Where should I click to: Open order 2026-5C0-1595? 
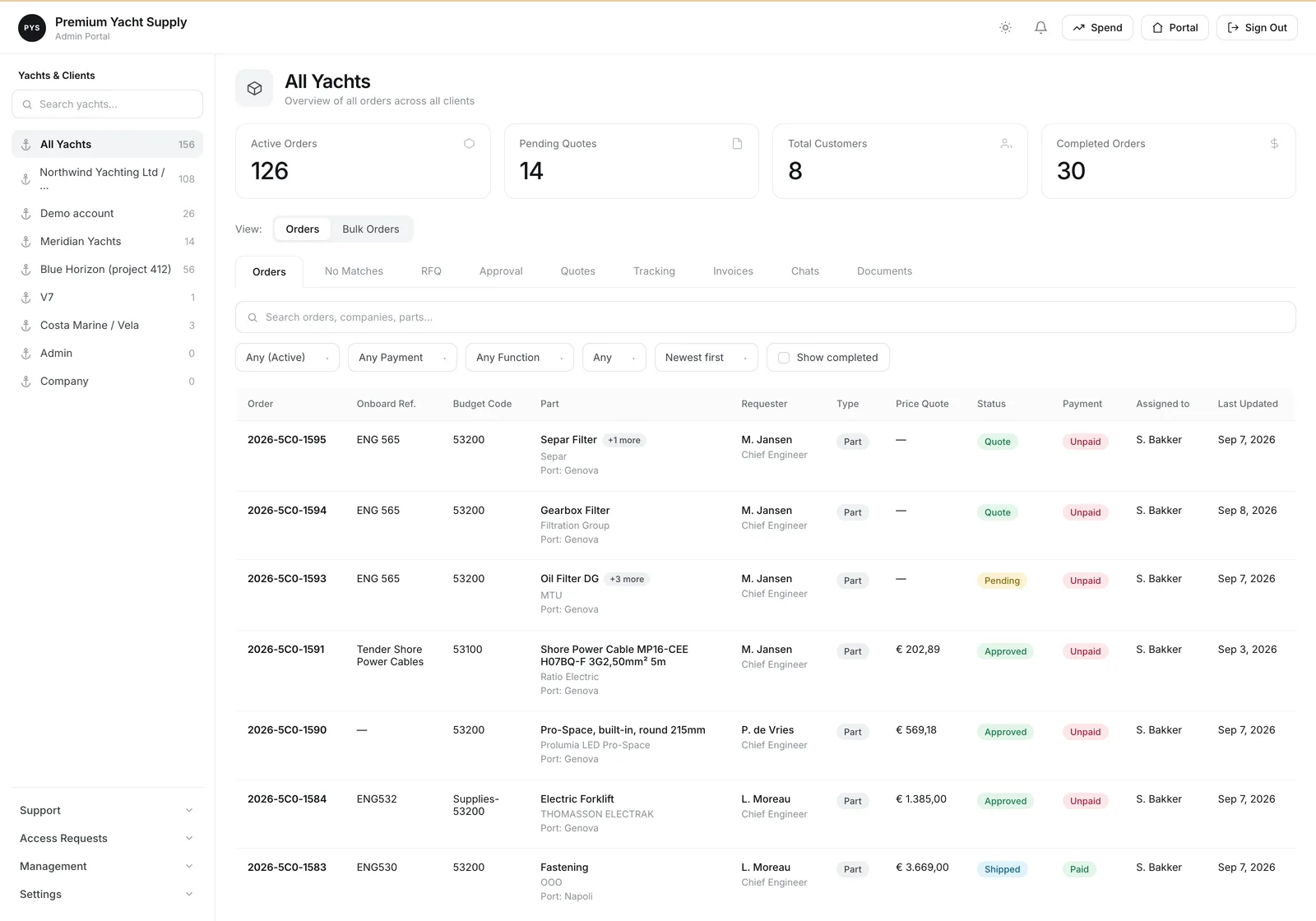coord(287,440)
